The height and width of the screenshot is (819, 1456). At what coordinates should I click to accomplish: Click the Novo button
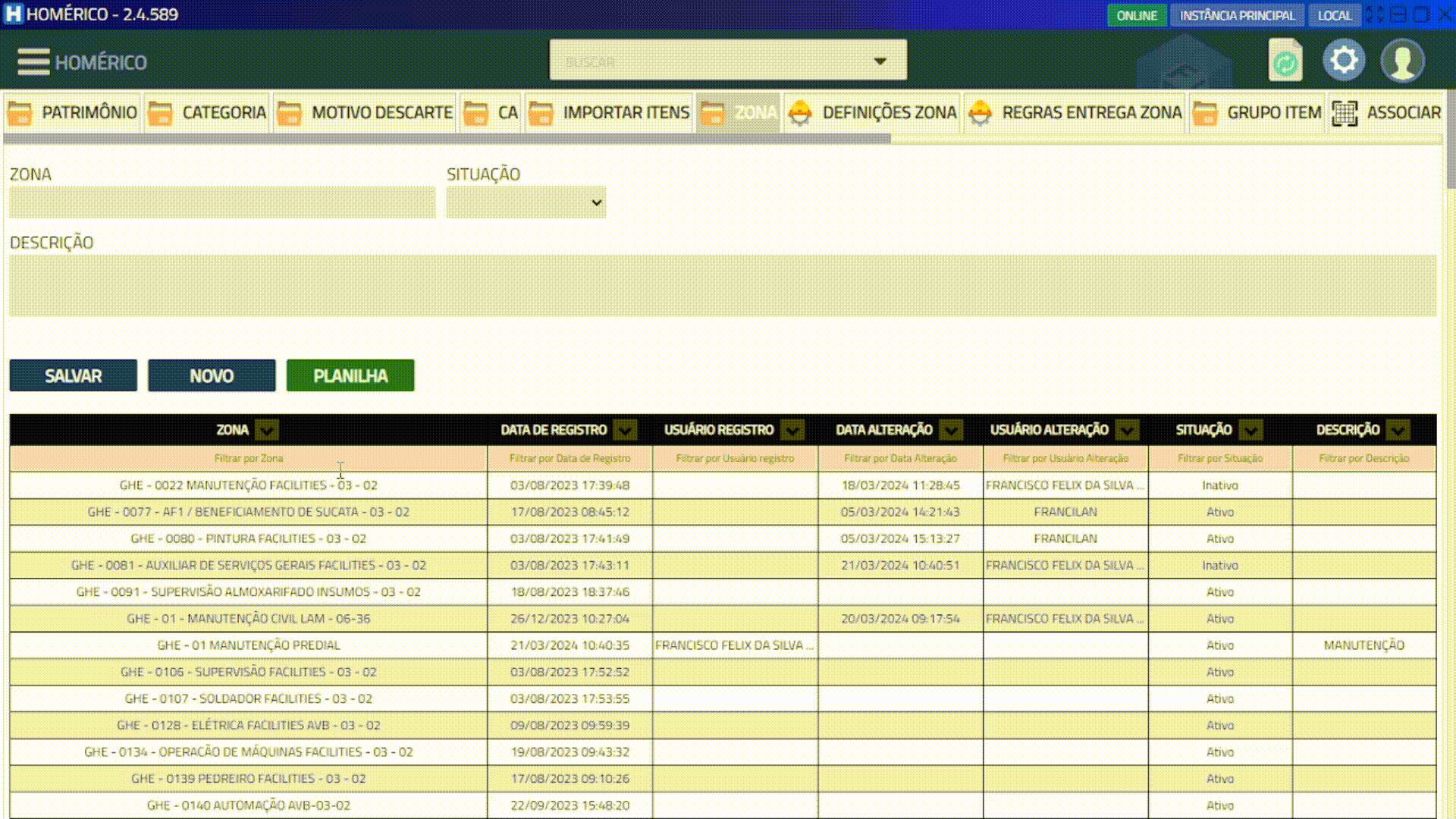212,376
